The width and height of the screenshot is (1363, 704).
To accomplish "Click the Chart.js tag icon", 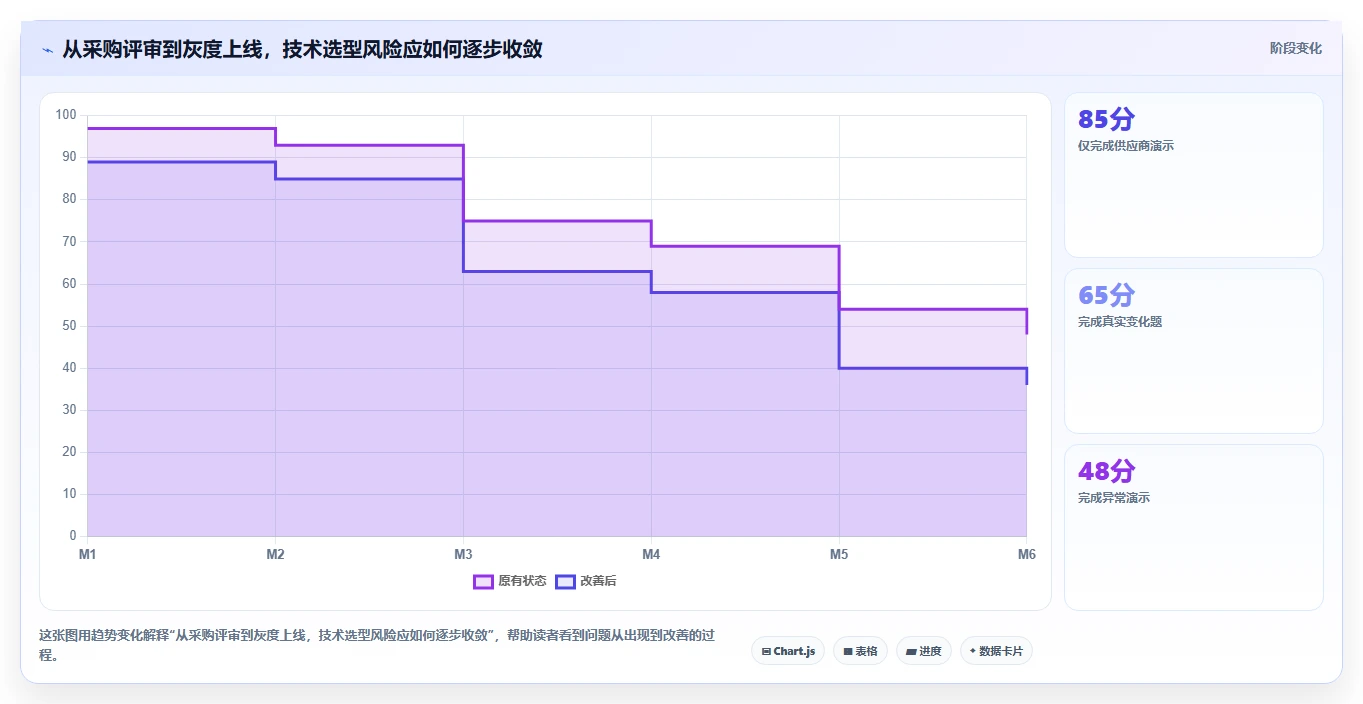I will pyautogui.click(x=766, y=651).
